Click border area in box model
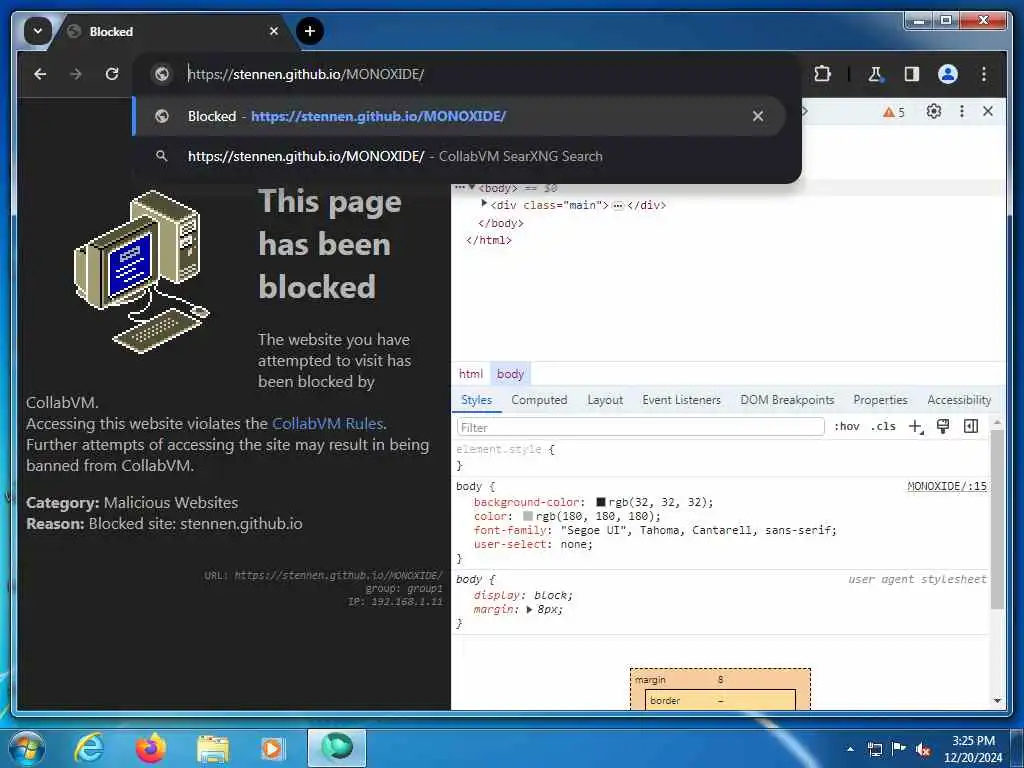 pos(720,700)
